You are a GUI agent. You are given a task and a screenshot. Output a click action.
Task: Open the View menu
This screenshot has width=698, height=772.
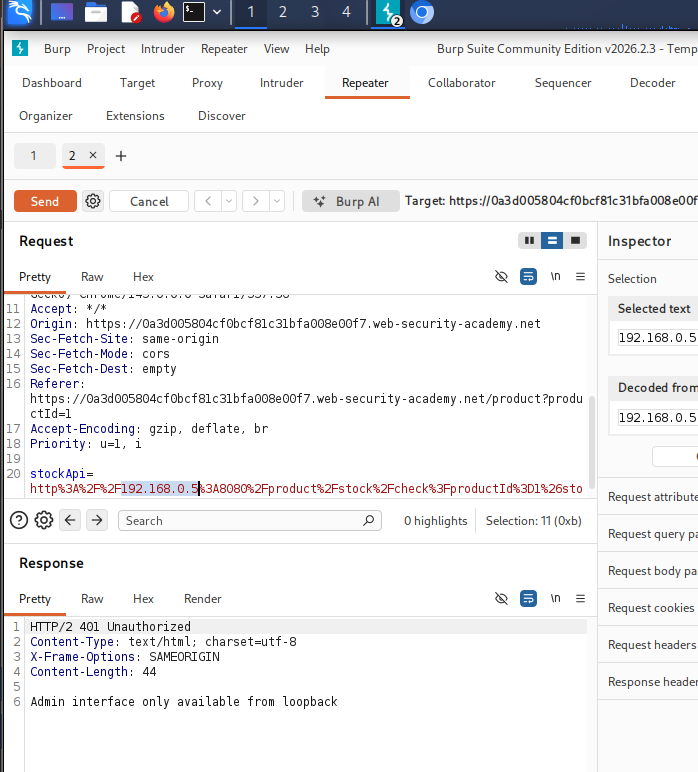coord(276,49)
